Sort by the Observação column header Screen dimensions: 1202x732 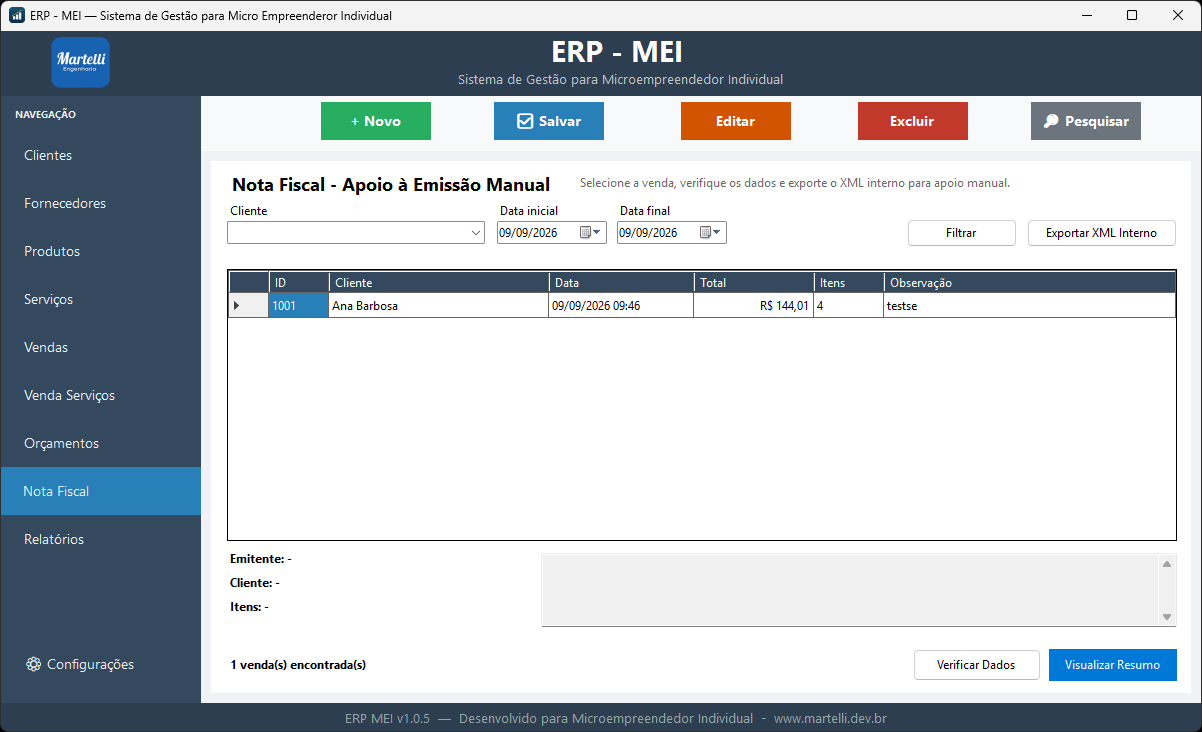click(1030, 283)
